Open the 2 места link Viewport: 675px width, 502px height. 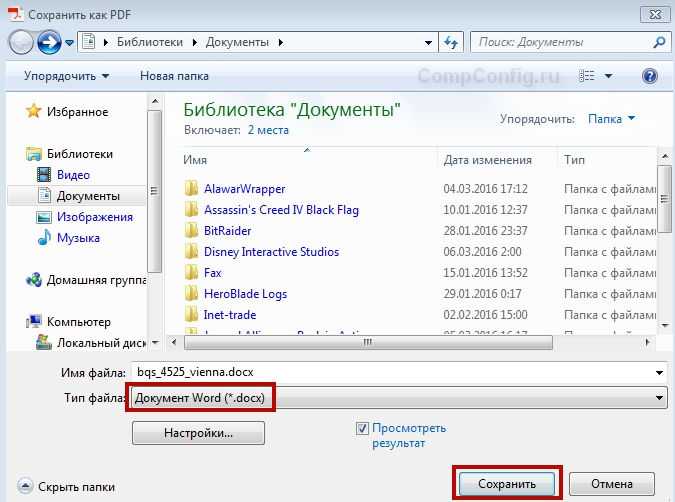coord(268,130)
